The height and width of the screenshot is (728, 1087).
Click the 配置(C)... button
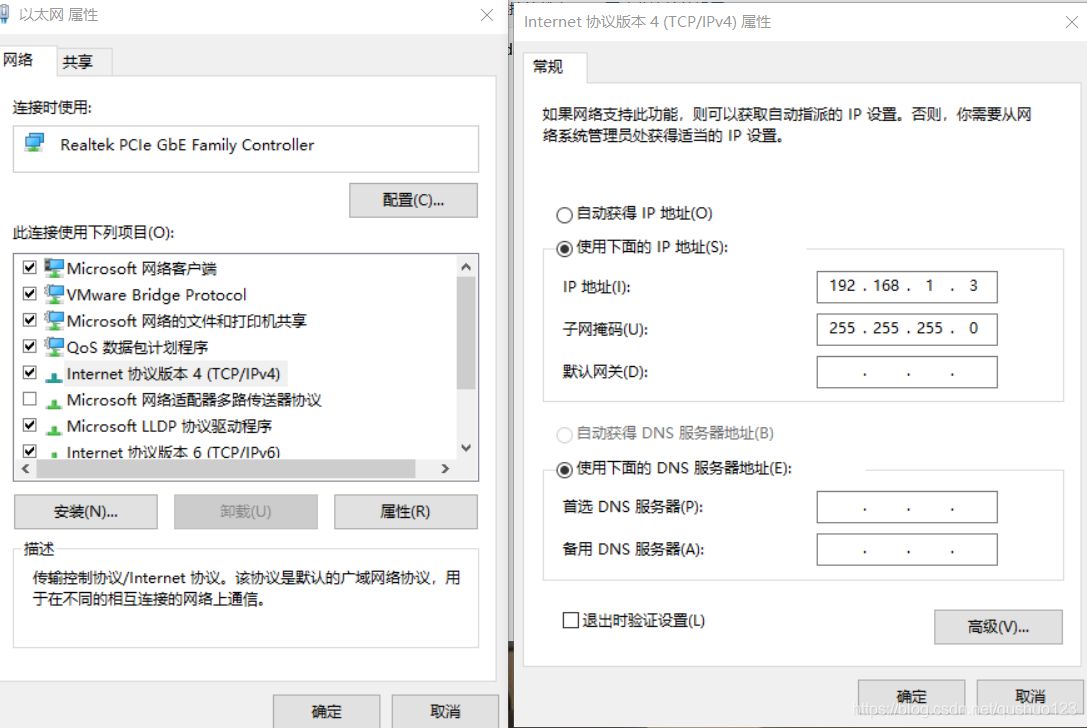pos(413,200)
